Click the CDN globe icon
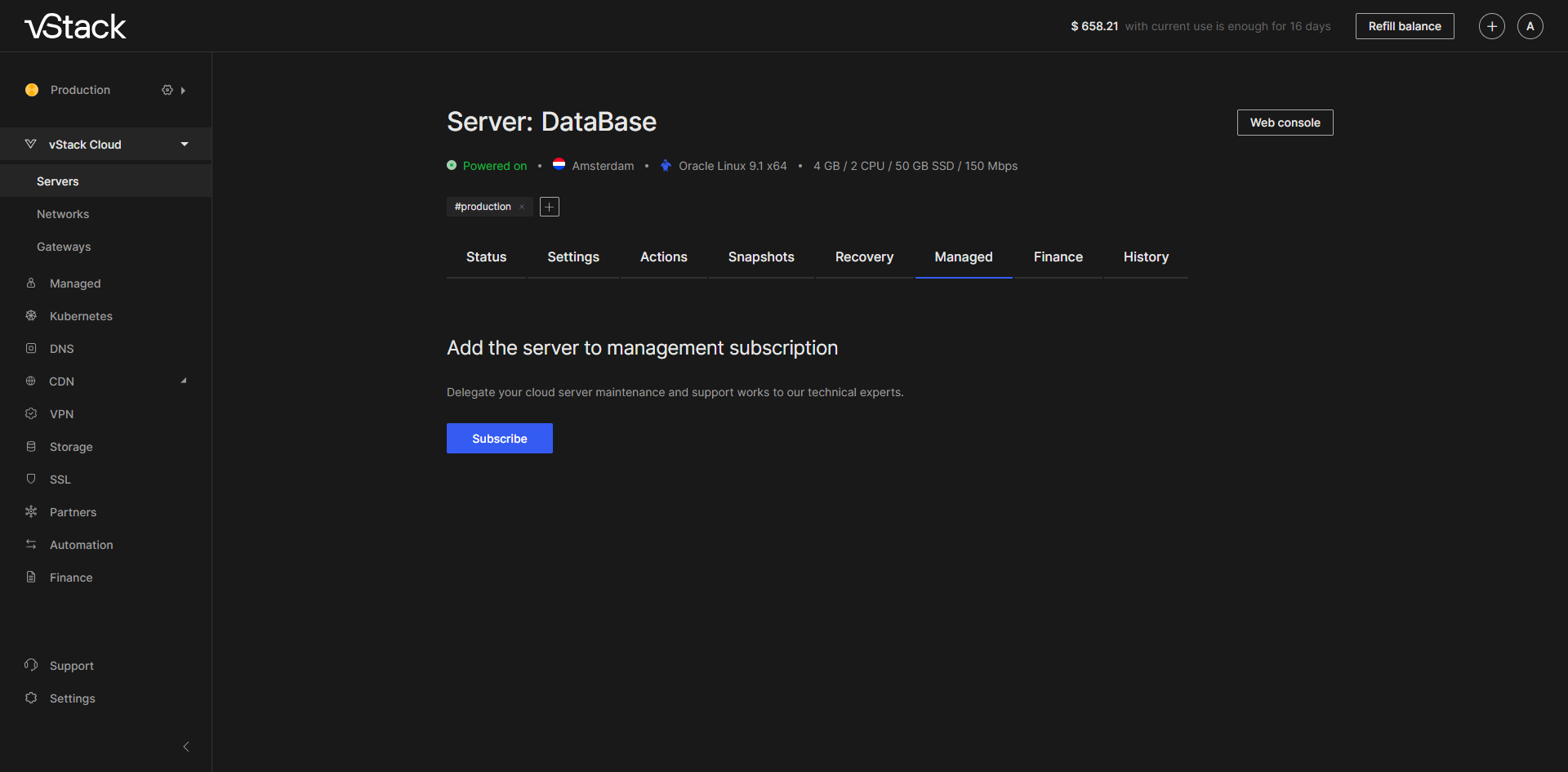1568x772 pixels. pos(31,381)
